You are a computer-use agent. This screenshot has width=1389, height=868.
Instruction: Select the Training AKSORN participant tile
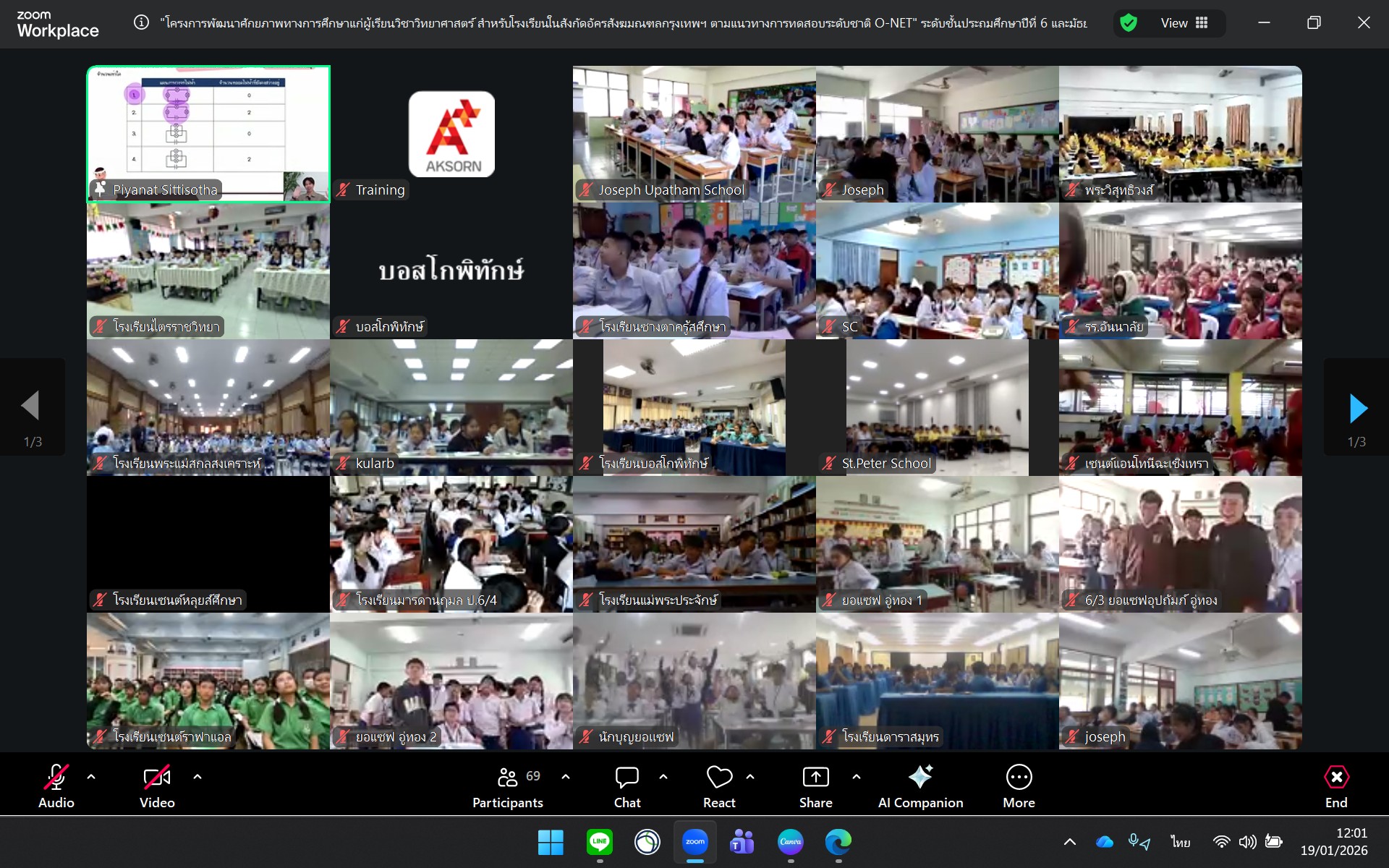451,134
